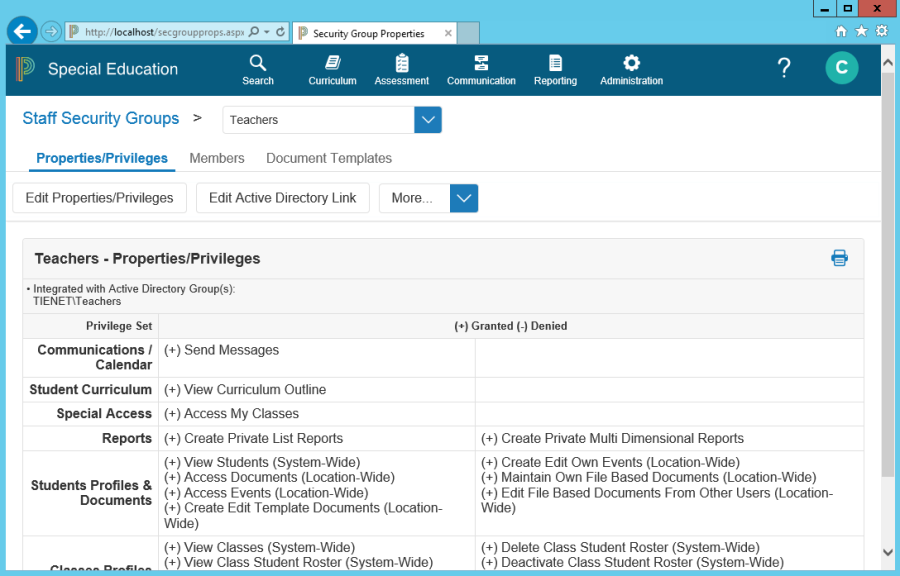900x576 pixels.
Task: Open the Reporting document icon
Action: [555, 69]
